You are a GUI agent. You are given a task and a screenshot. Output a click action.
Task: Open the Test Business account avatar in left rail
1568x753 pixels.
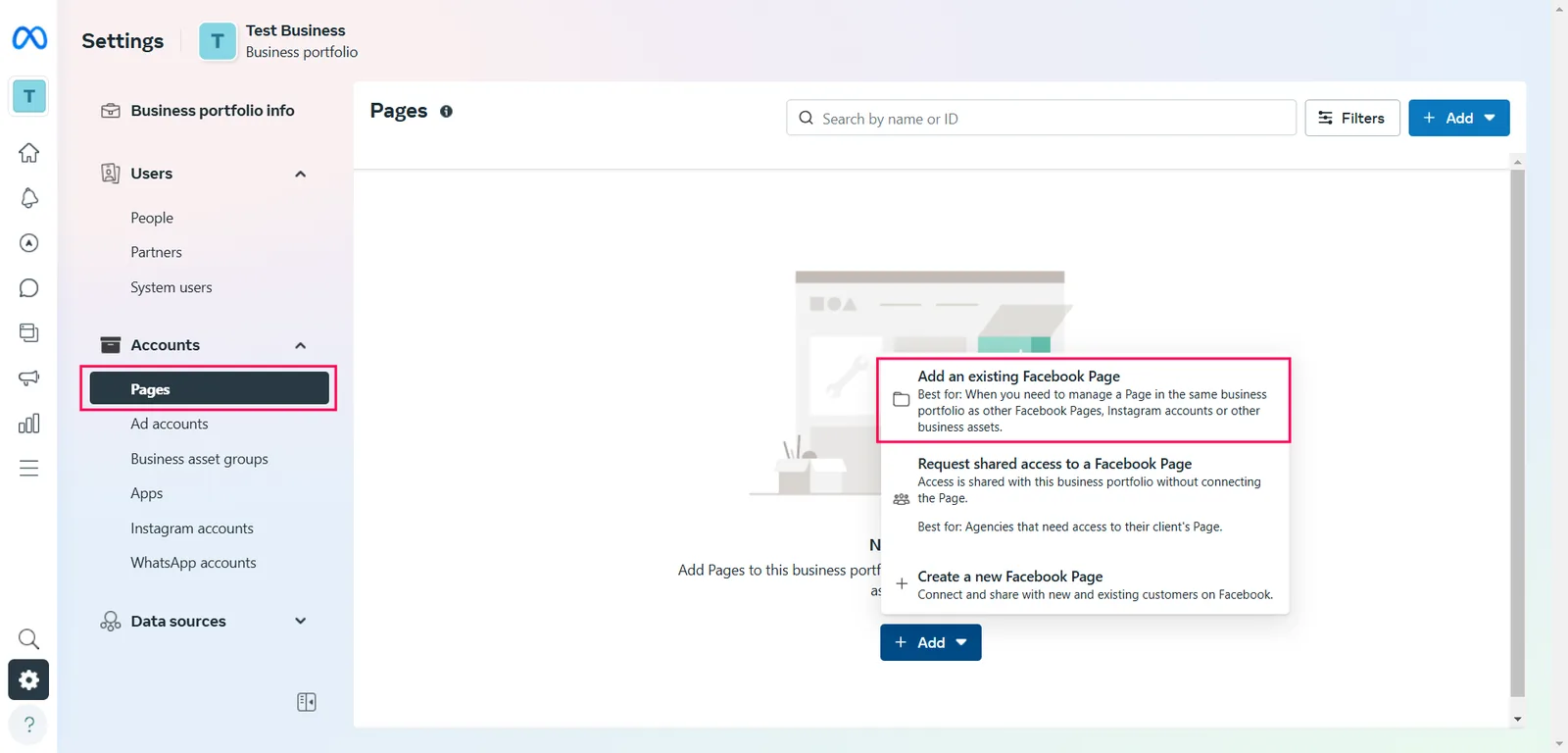tap(29, 96)
